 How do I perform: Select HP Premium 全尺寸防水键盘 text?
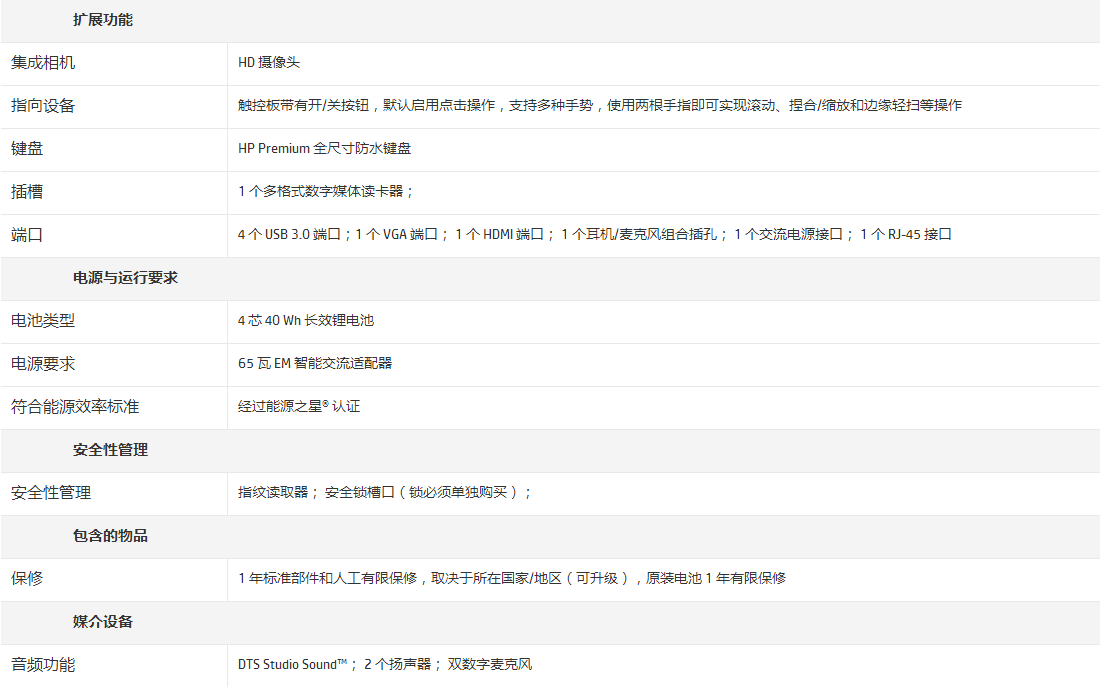click(x=324, y=149)
